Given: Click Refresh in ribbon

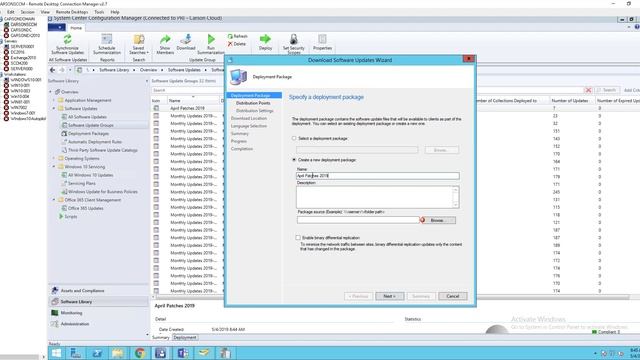Looking at the screenshot, I should (238, 36).
